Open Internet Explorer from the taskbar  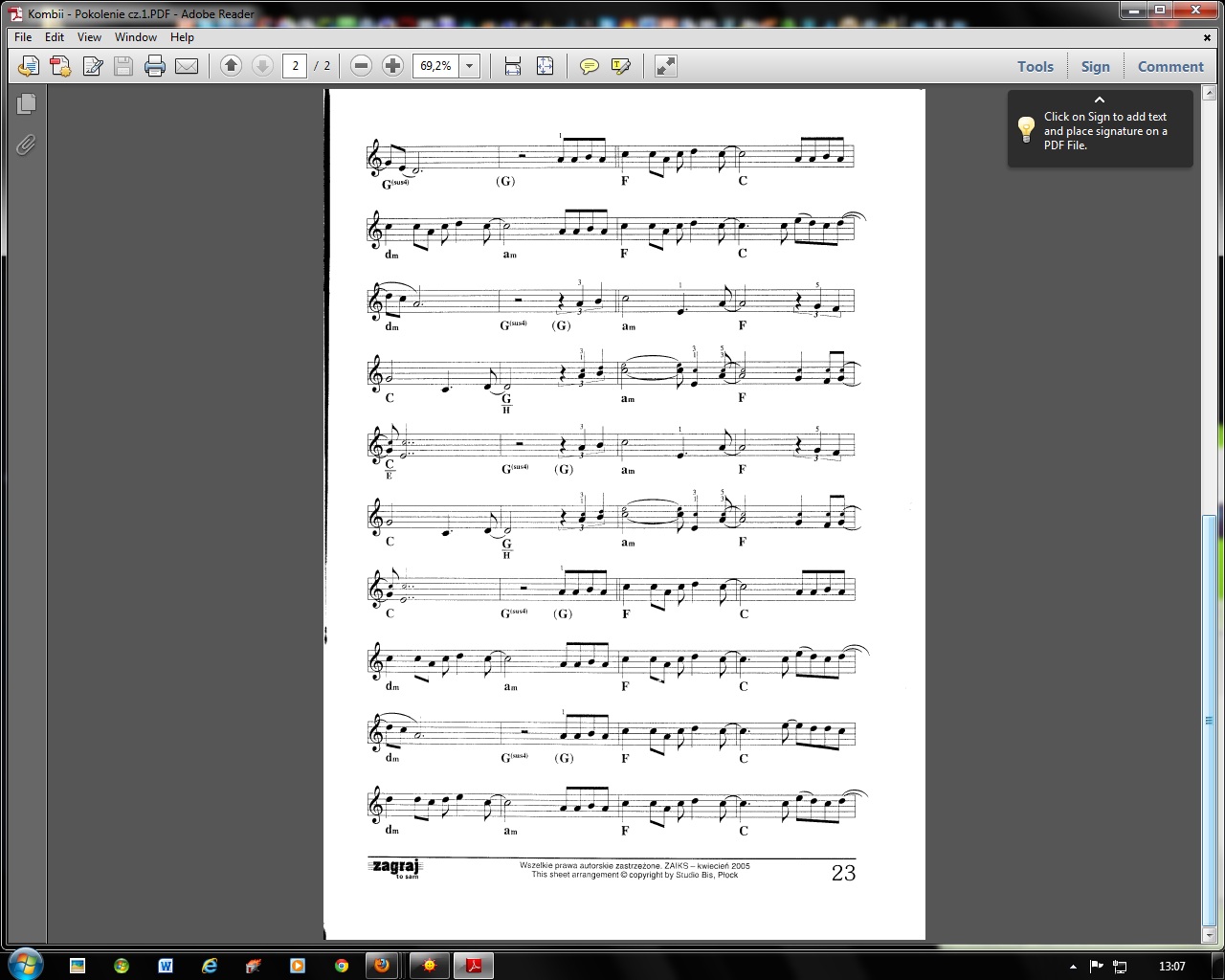tap(209, 966)
